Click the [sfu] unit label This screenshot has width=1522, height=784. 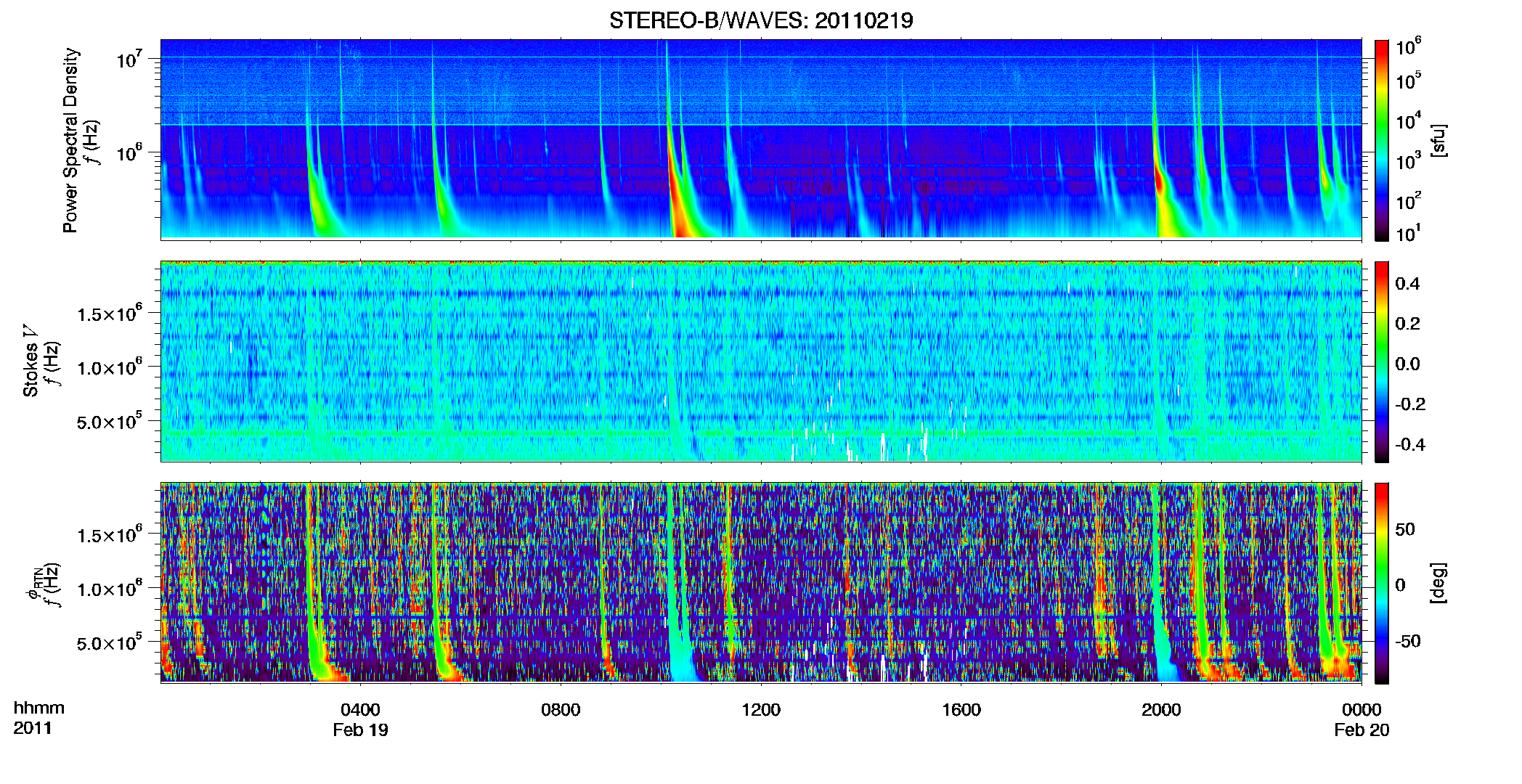[x=1438, y=140]
